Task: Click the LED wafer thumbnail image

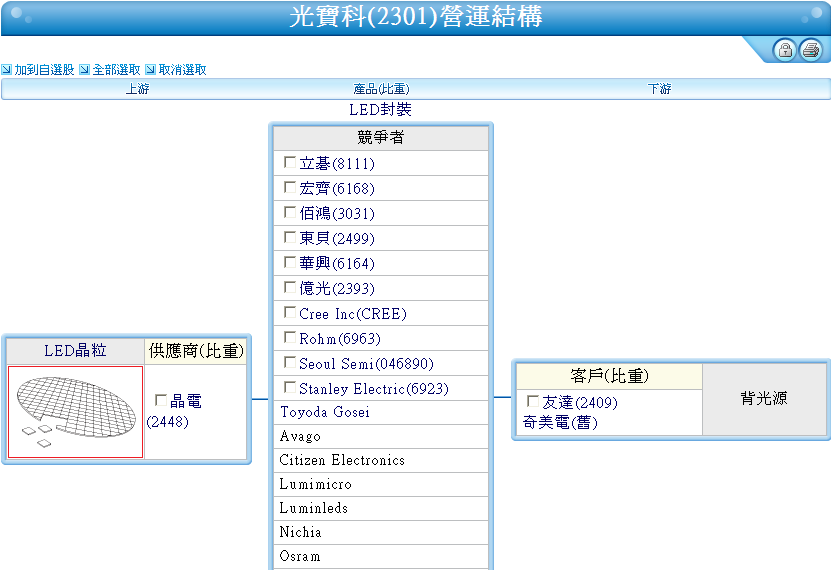Action: (x=75, y=412)
